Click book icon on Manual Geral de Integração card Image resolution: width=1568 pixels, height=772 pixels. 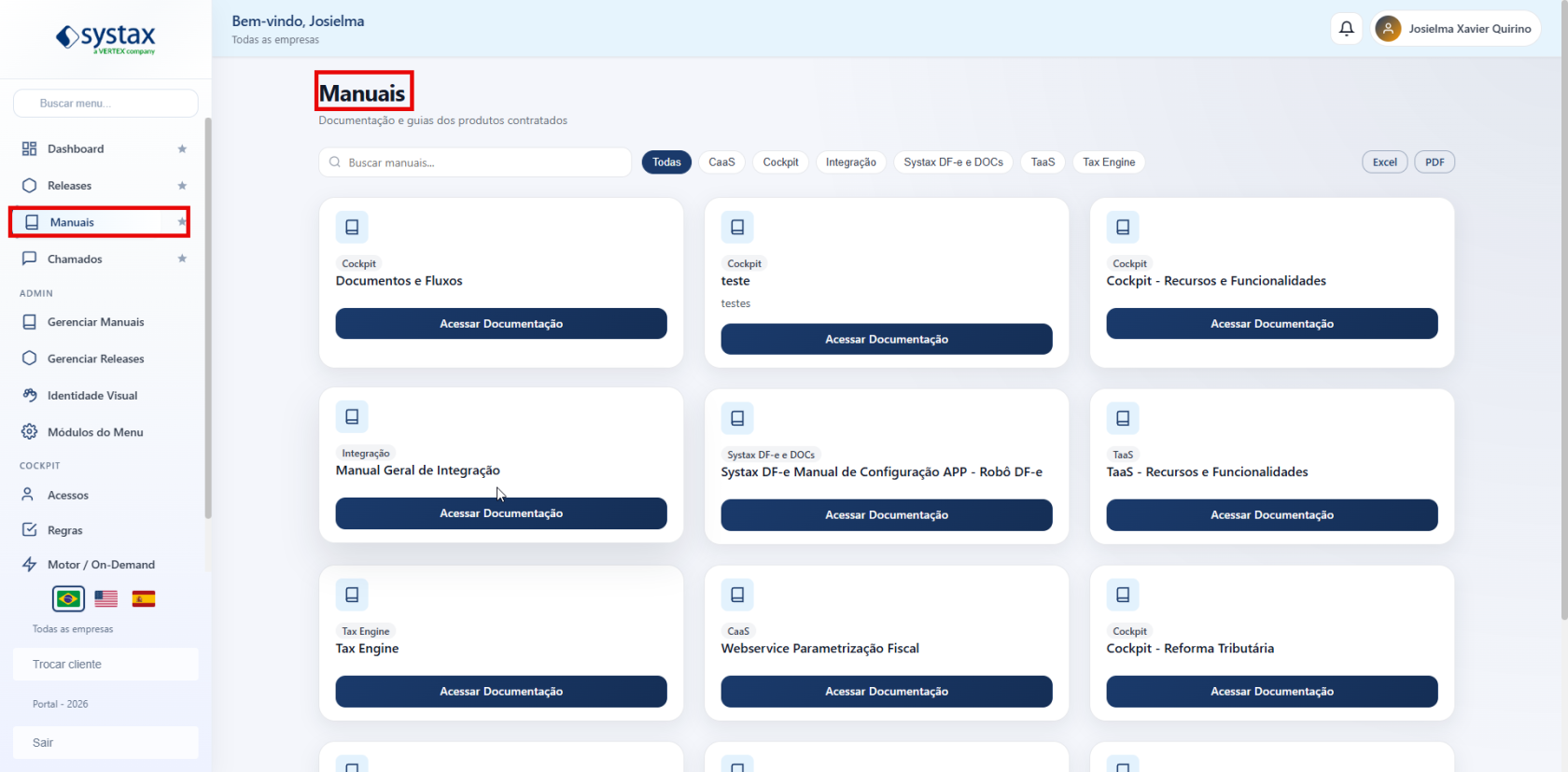[352, 416]
